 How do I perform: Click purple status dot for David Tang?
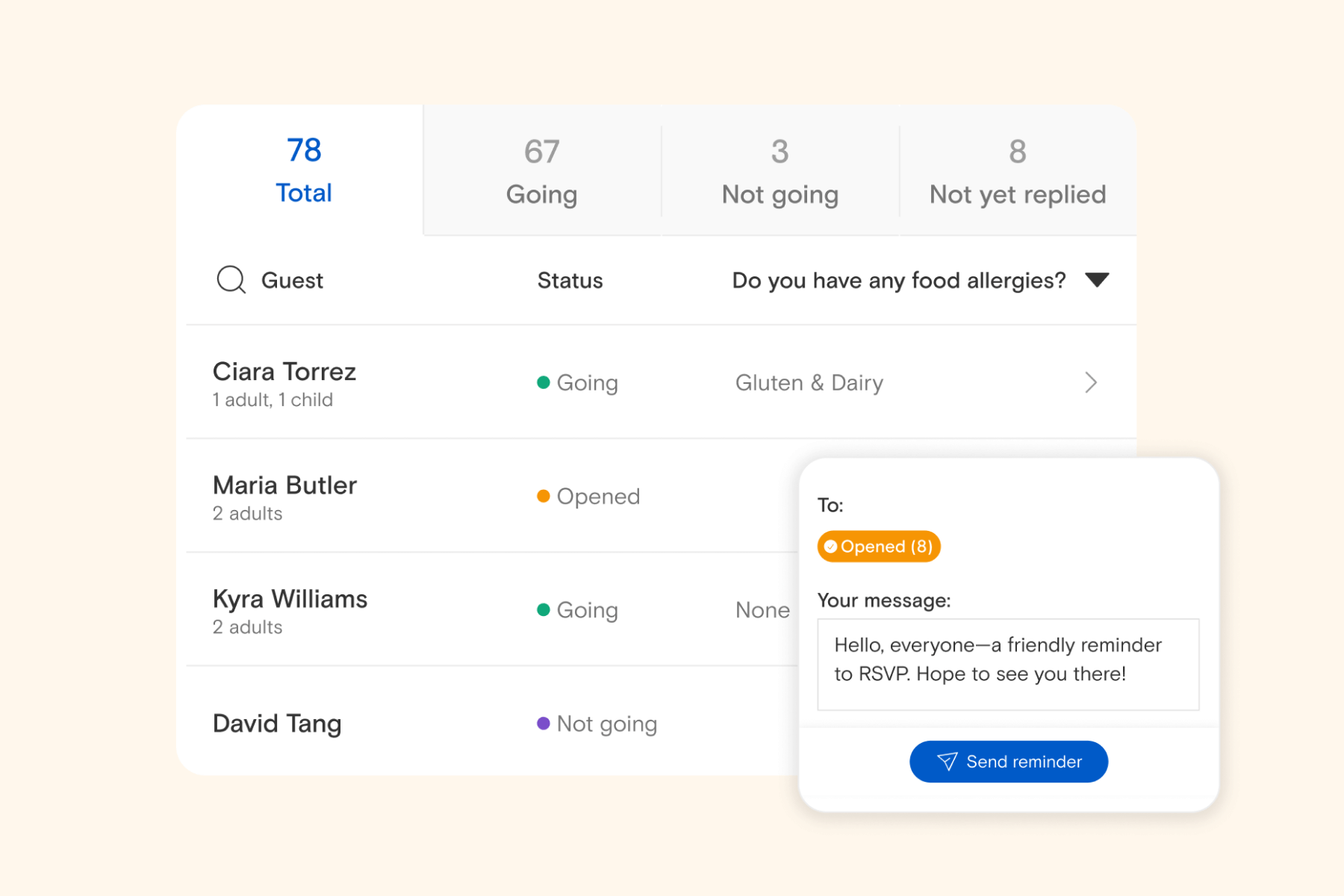click(544, 723)
